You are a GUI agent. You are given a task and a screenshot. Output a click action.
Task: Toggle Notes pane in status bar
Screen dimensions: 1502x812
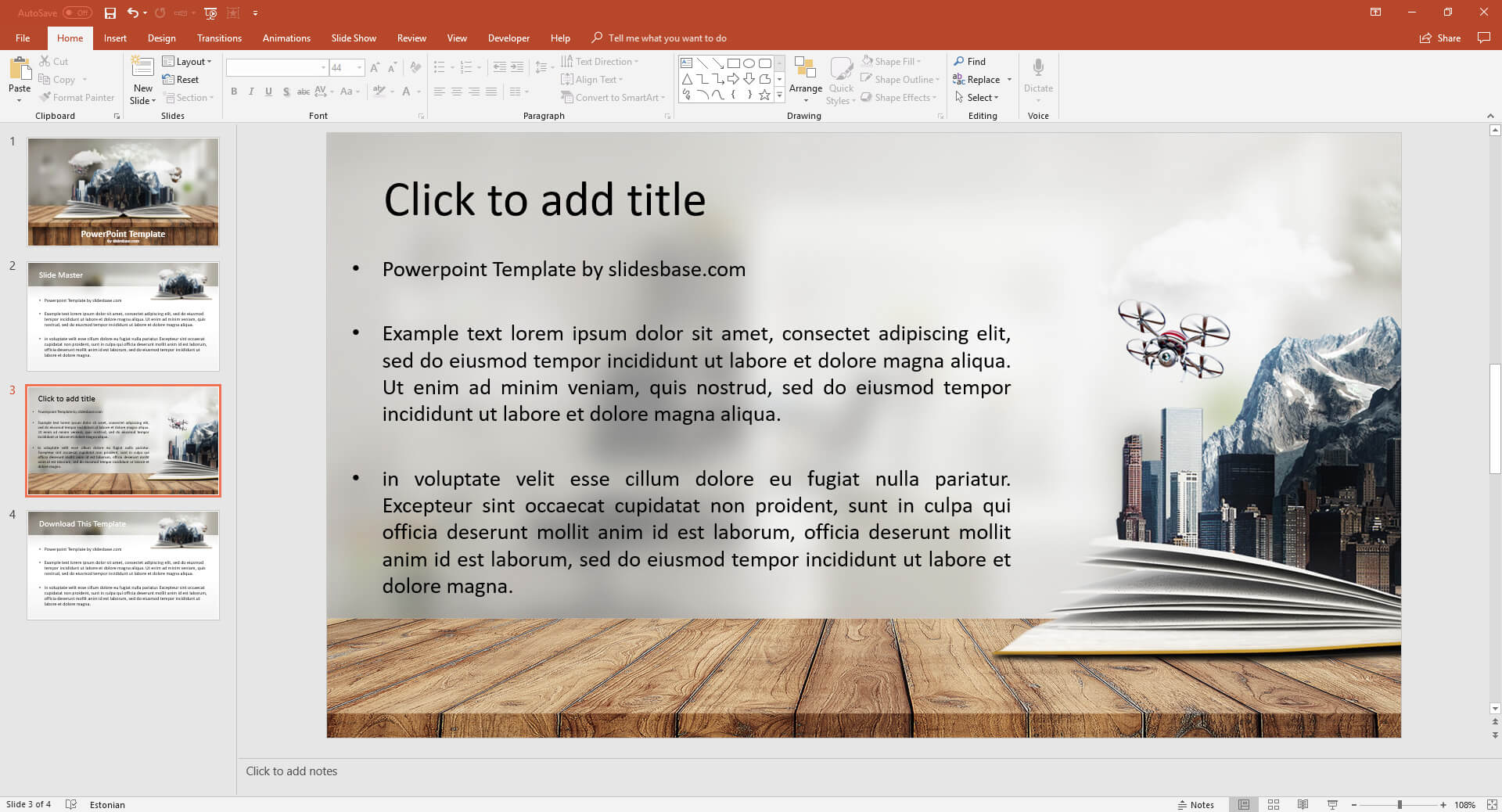pos(1195,804)
